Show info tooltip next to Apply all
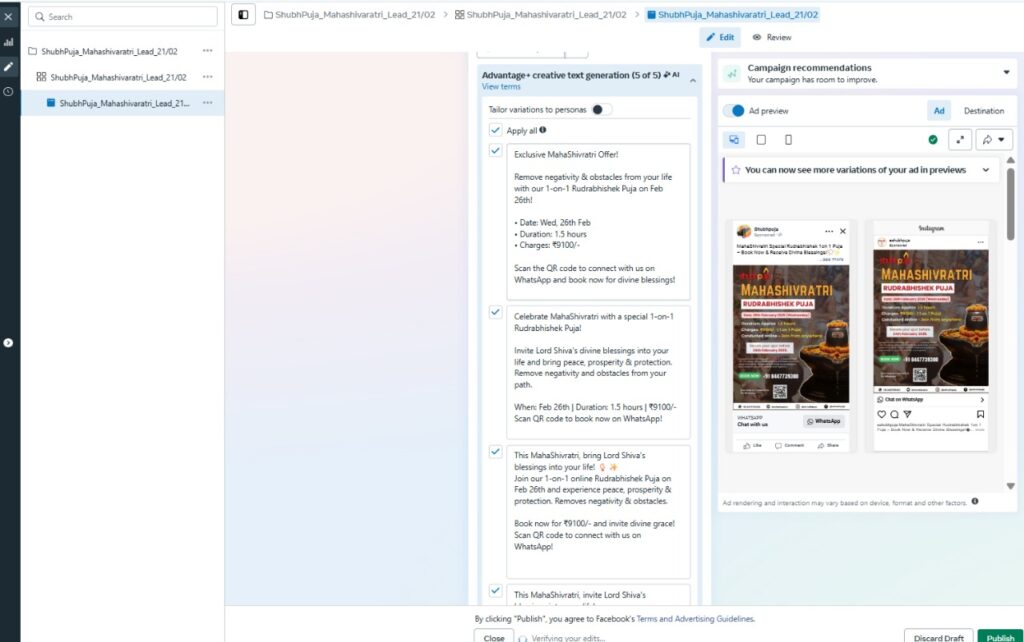1024x642 pixels. [543, 129]
